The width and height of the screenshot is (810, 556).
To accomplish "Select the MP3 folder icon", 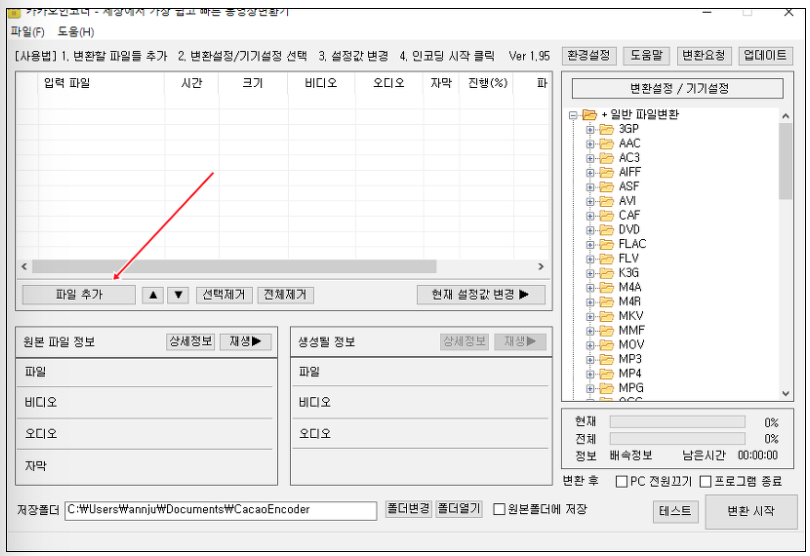I will (606, 359).
